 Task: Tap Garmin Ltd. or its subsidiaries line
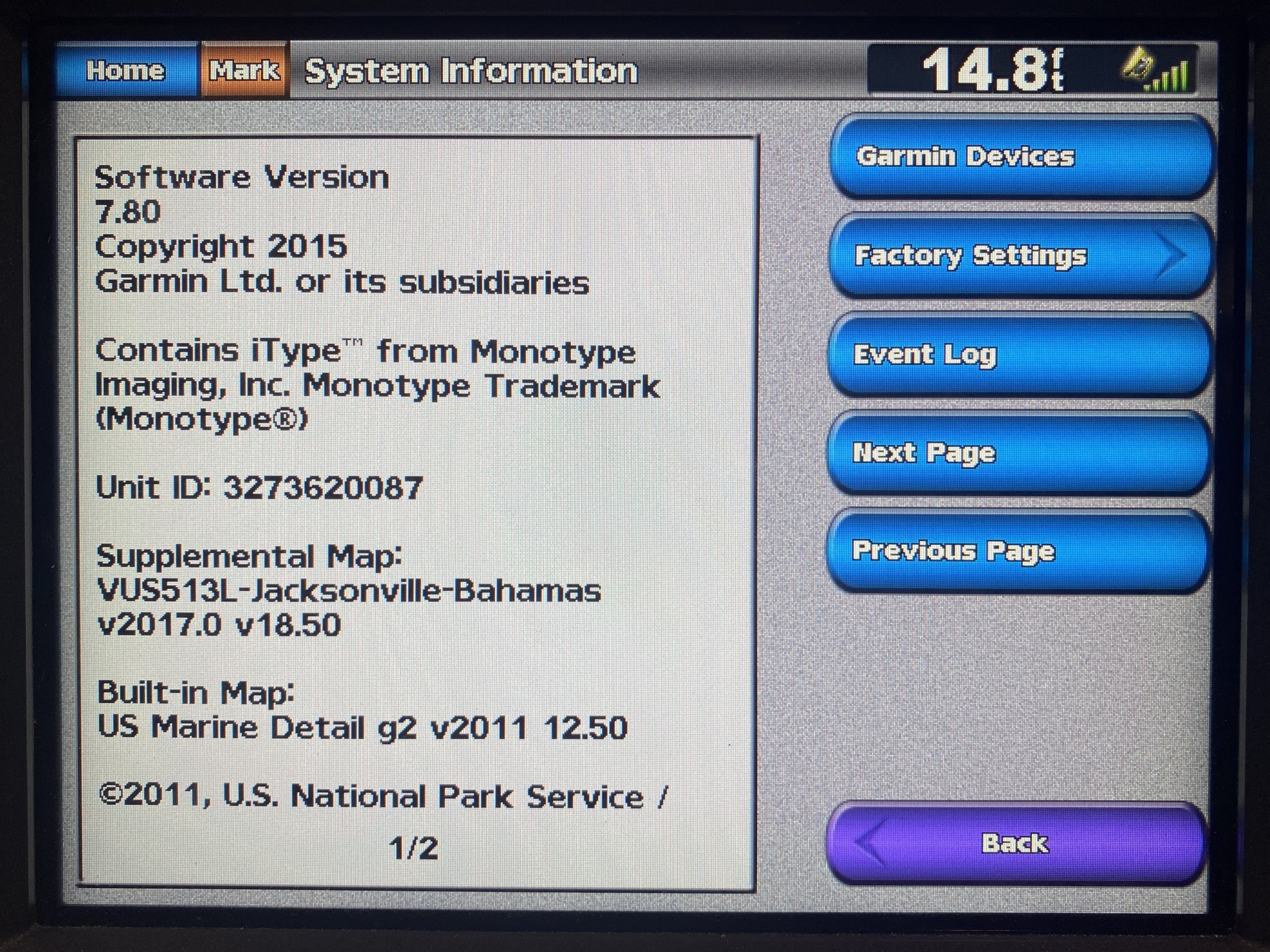coord(342,282)
